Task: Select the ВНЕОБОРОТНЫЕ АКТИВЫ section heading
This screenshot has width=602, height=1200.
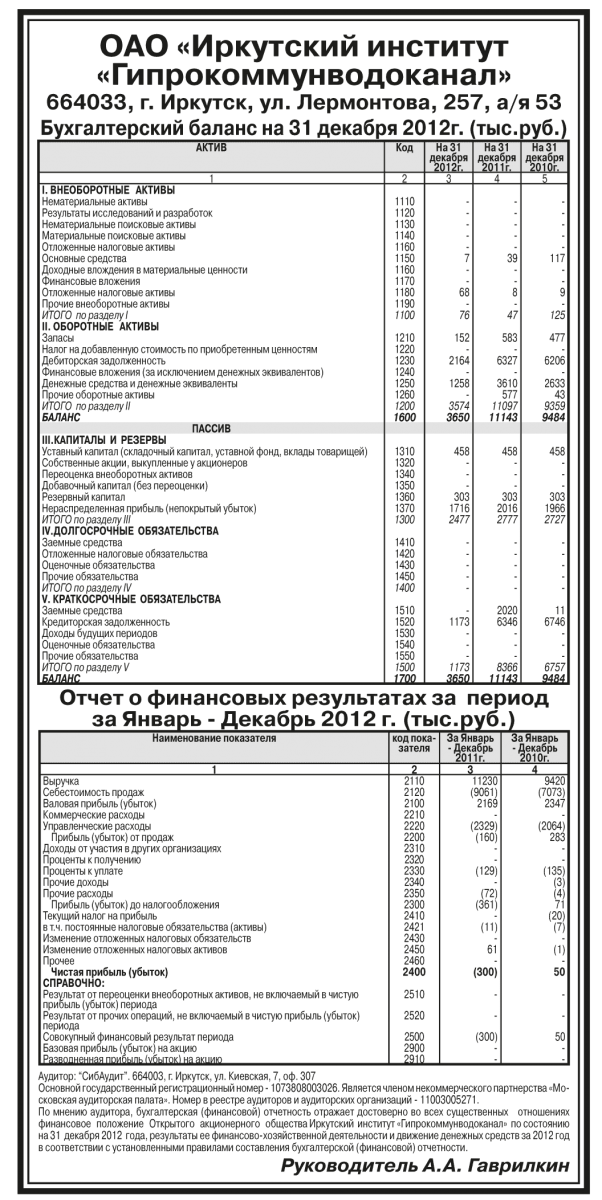Action: click(x=106, y=189)
